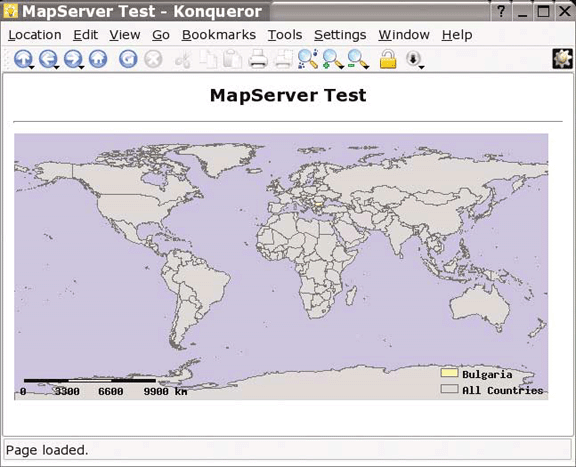
Task: Increase font size with the zoom-in magnifier
Action: pos(333,59)
